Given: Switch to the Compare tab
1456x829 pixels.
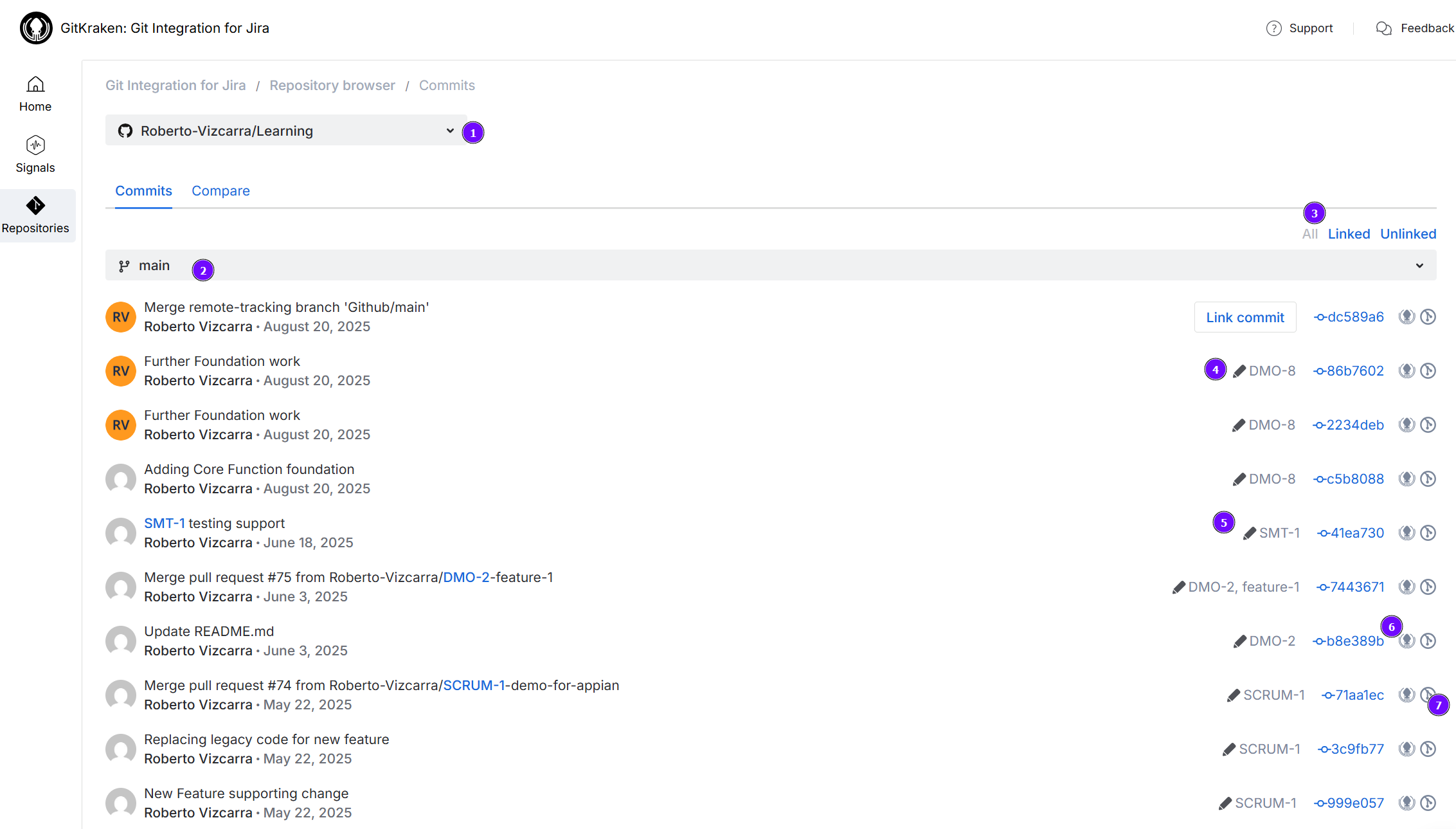Looking at the screenshot, I should tap(220, 191).
